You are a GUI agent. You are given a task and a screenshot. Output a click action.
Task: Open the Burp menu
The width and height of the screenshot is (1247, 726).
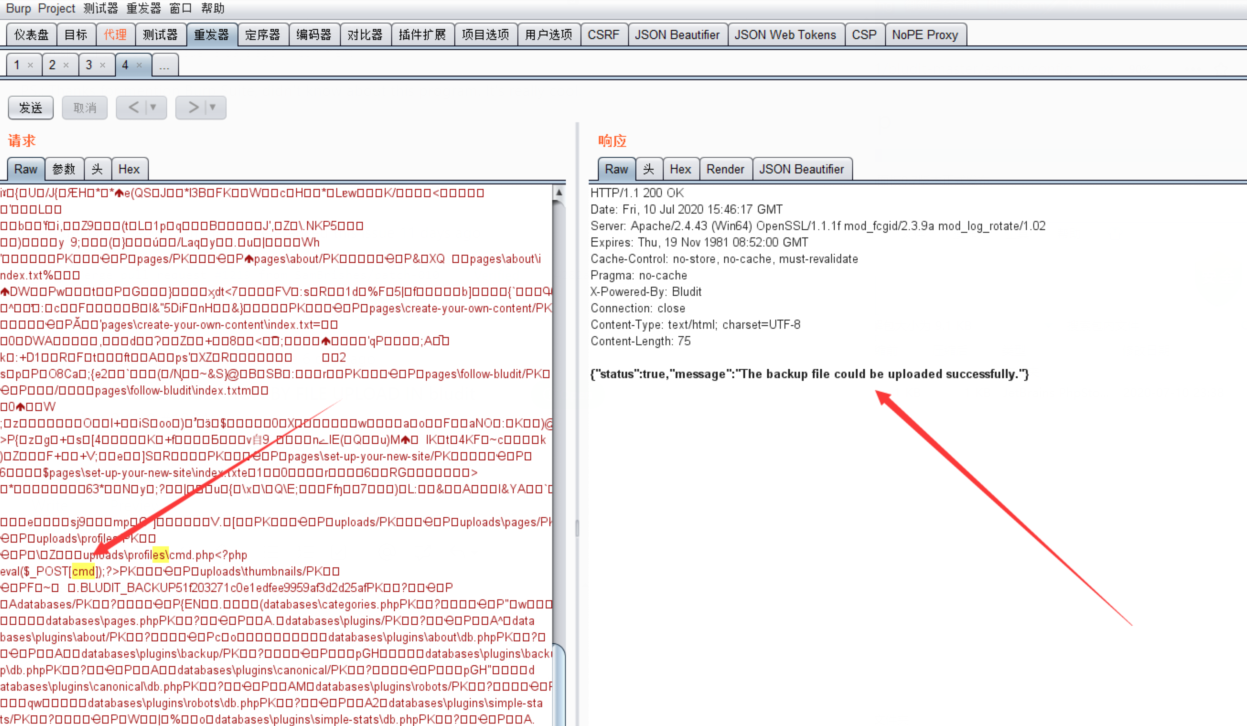click(18, 8)
